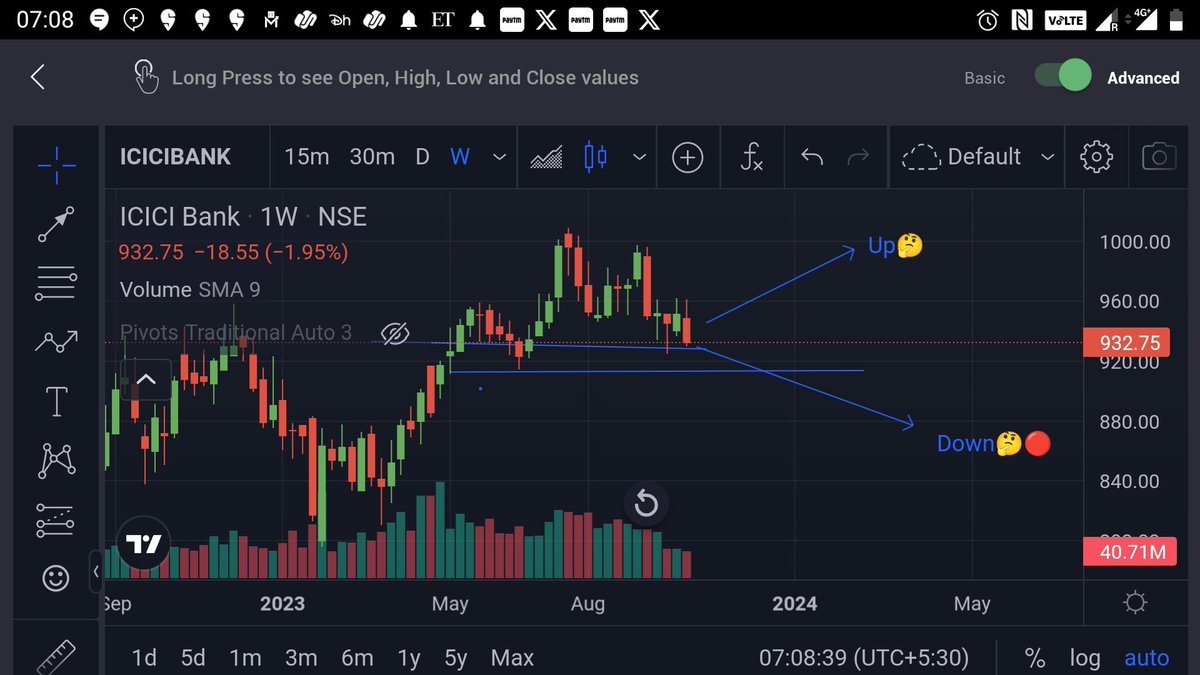Open chart settings gear

(x=1097, y=157)
